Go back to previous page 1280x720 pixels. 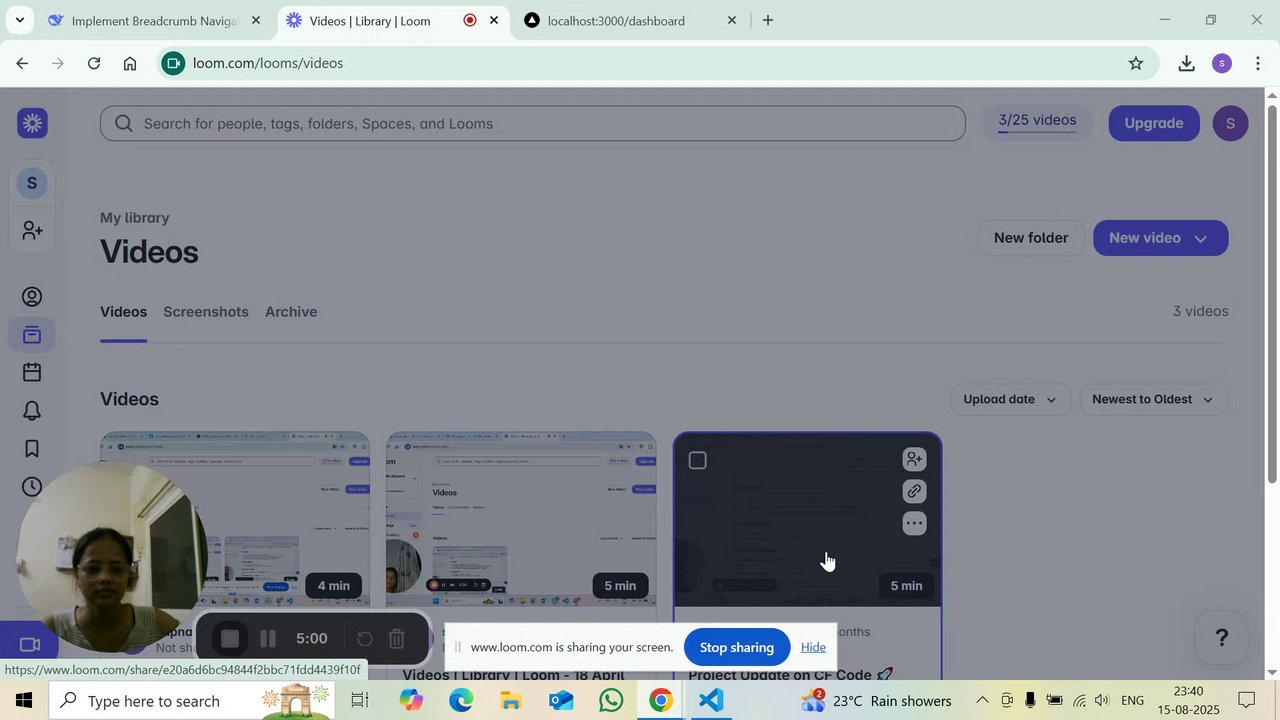tap(22, 63)
